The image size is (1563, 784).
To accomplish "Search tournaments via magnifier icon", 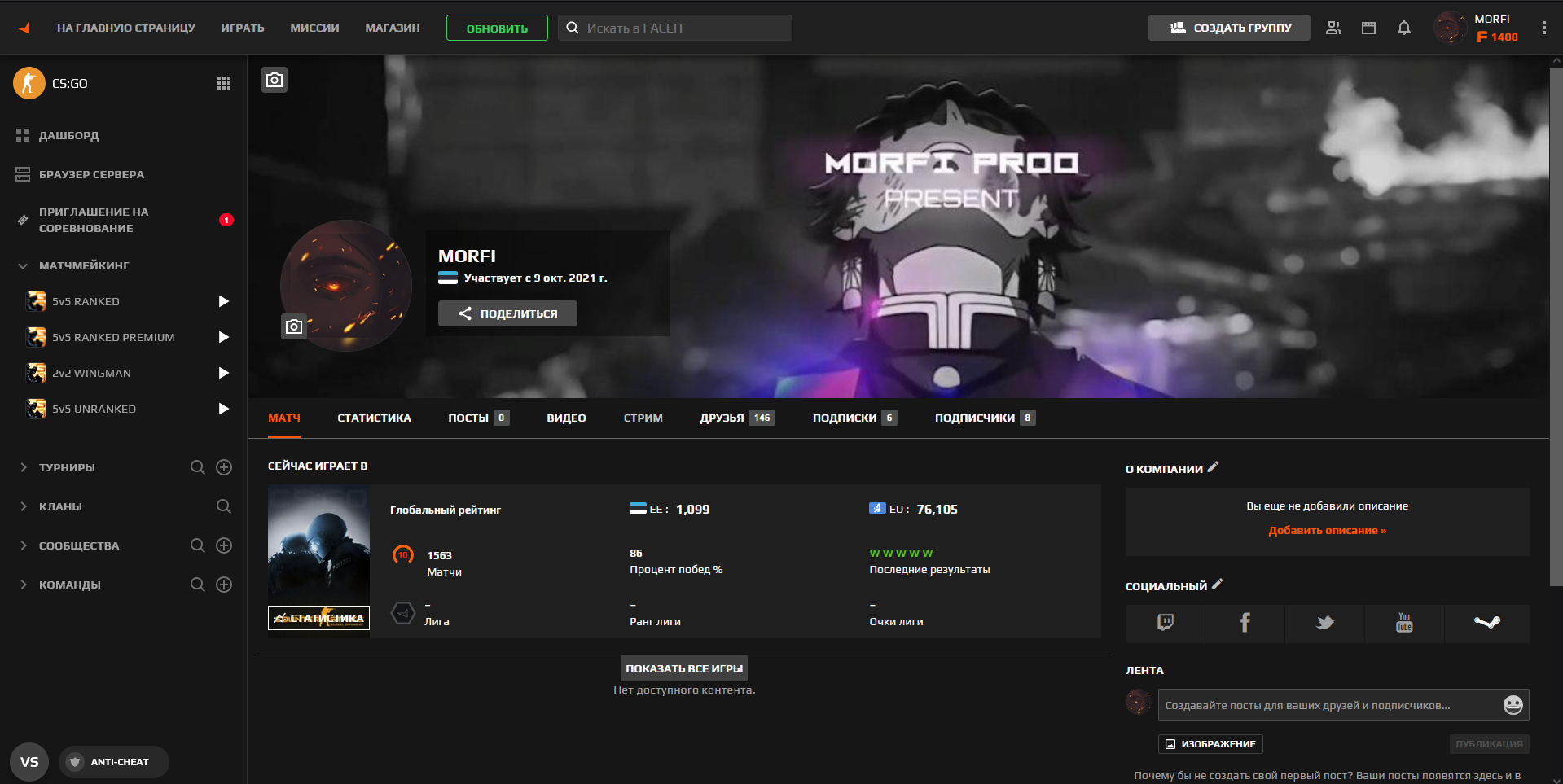I will tap(198, 467).
